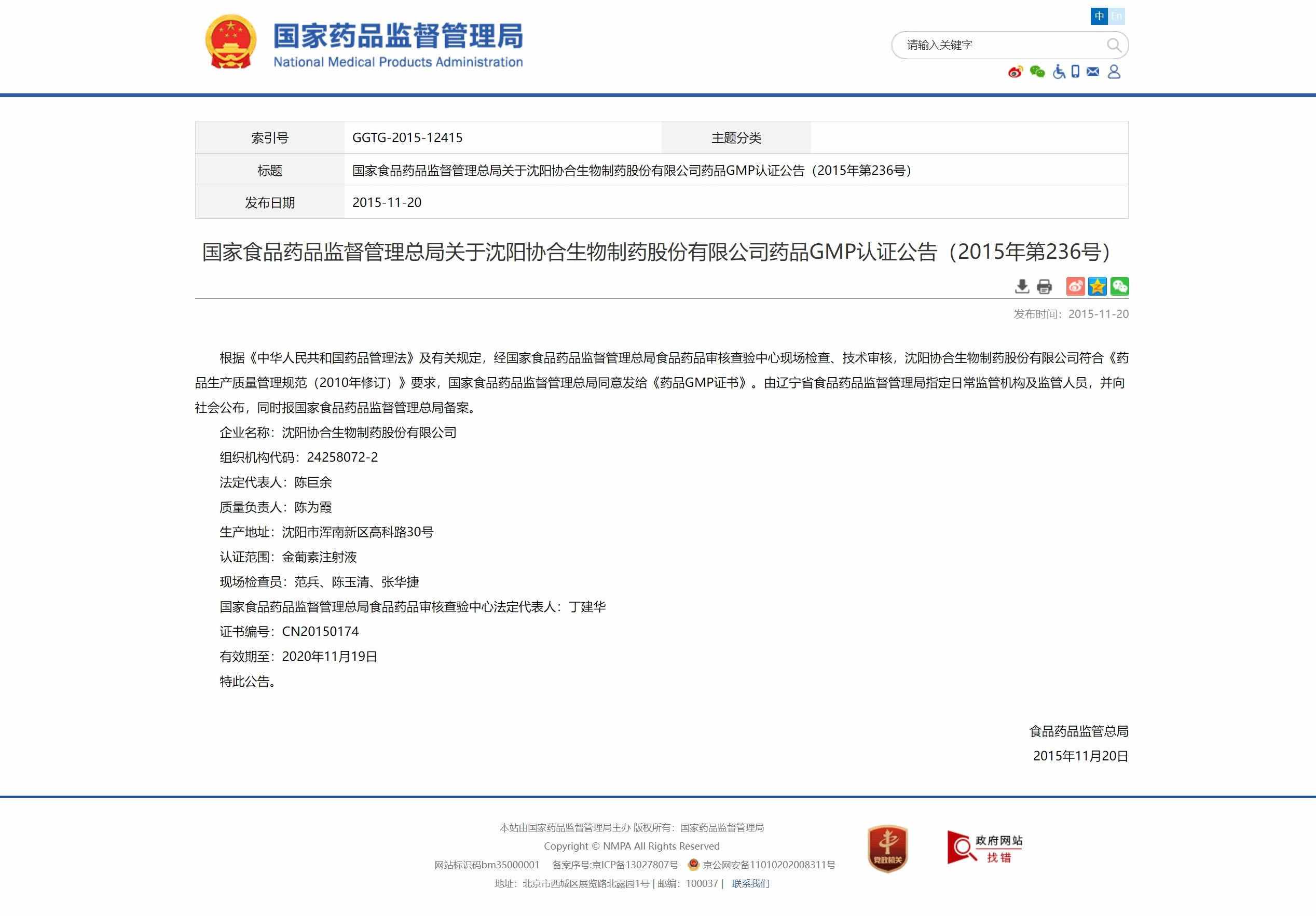Image resolution: width=1316 pixels, height=916 pixels.
Task: Open the mail envelope icon
Action: pyautogui.click(x=1093, y=72)
